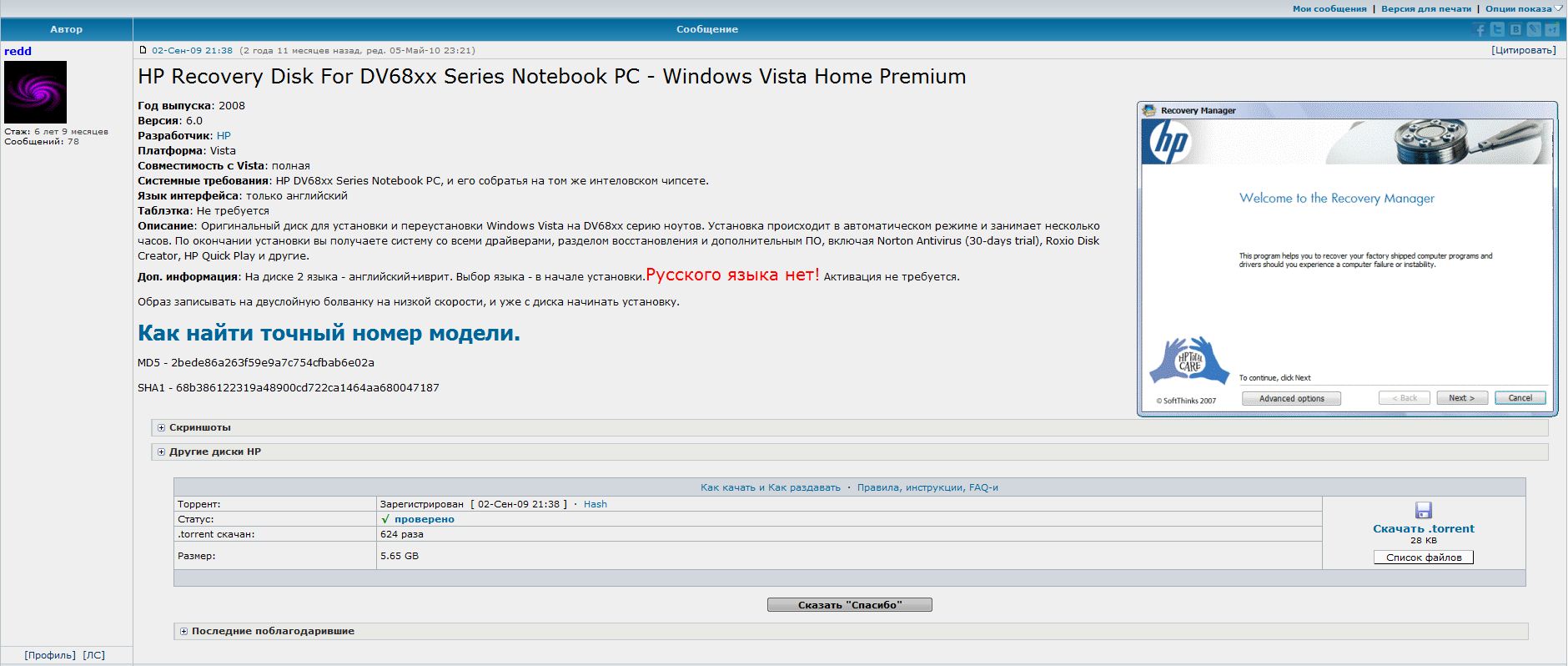Screen dimensions: 1568x666
Task: Open the Опции показа dropdown
Action: (x=1524, y=9)
